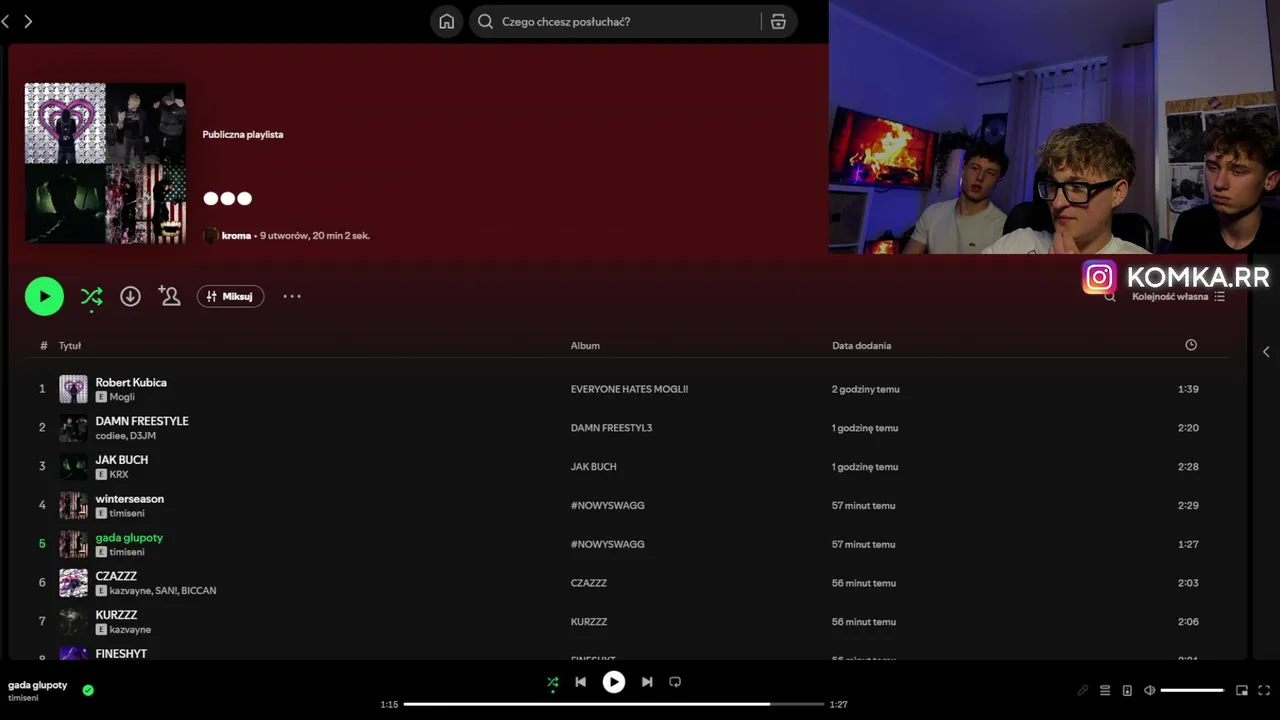Image resolution: width=1280 pixels, height=720 pixels.
Task: Seek on the playback progress bar
Action: (x=614, y=704)
